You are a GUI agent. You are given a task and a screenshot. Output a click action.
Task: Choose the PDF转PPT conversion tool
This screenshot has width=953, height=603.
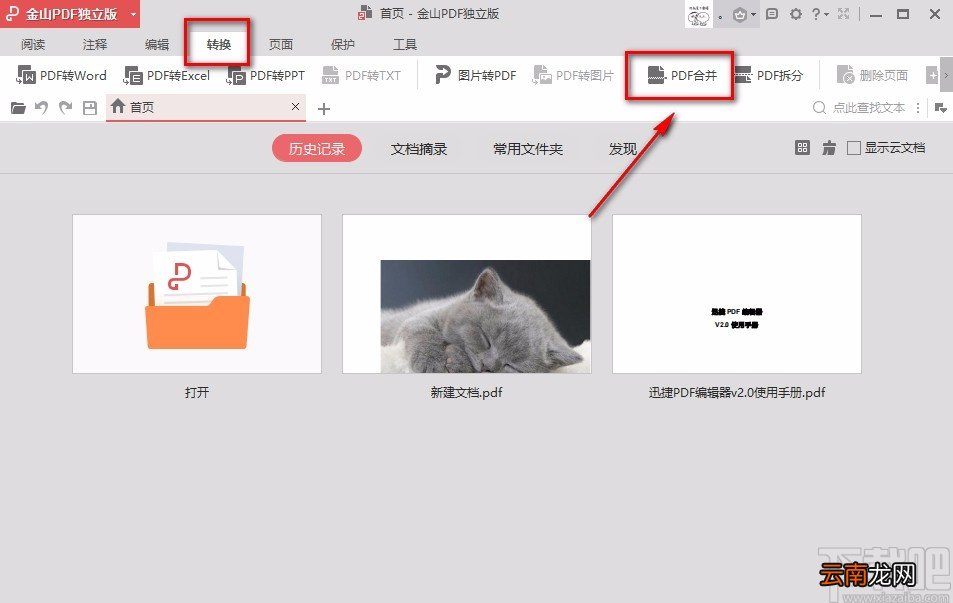point(265,75)
